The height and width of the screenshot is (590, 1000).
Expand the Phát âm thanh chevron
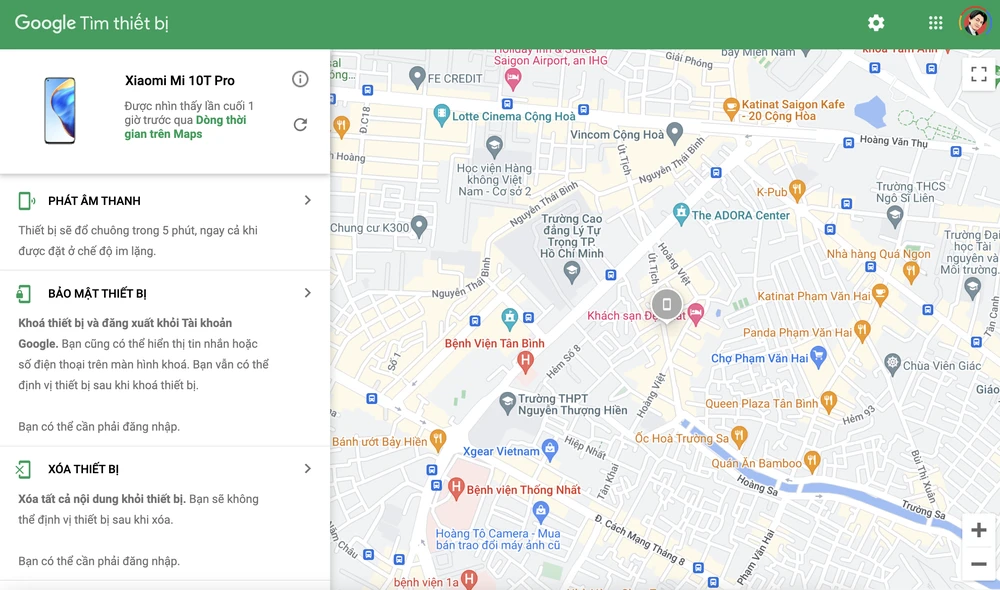(307, 201)
